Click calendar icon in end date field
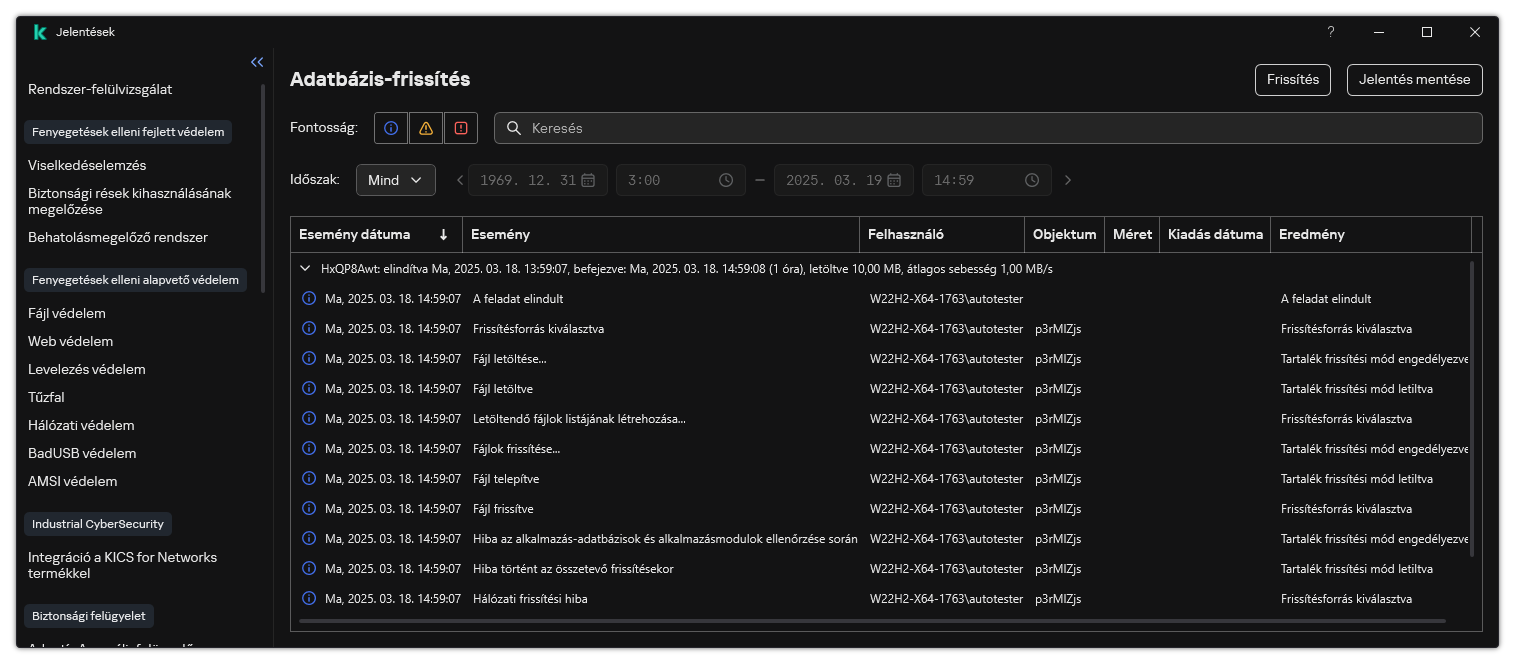Image resolution: width=1515 pixels, height=664 pixels. [894, 180]
